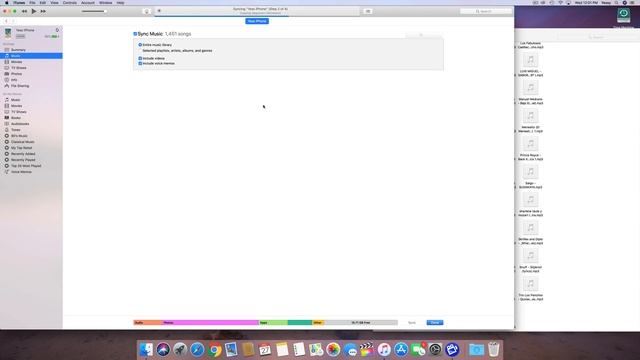Open Safari from the Dock

tap(197, 350)
